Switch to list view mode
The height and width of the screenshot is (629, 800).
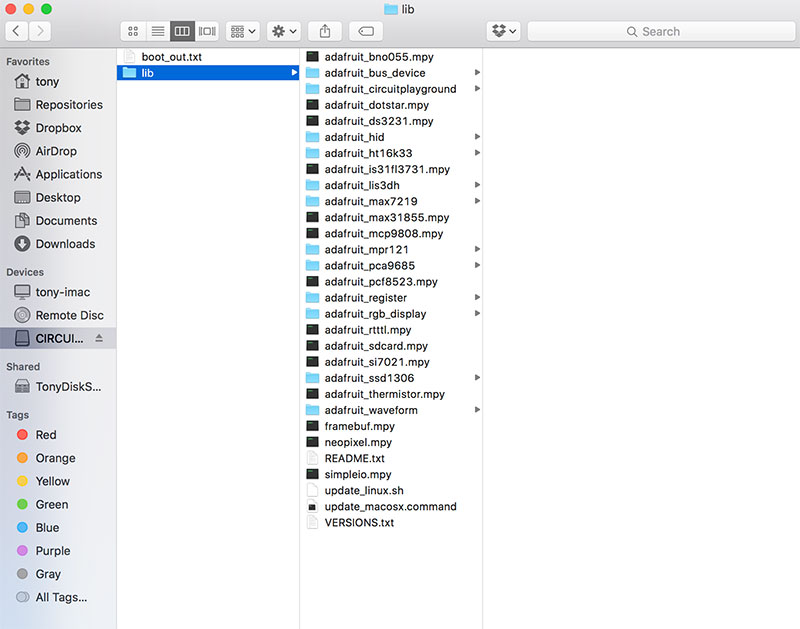tap(158, 31)
